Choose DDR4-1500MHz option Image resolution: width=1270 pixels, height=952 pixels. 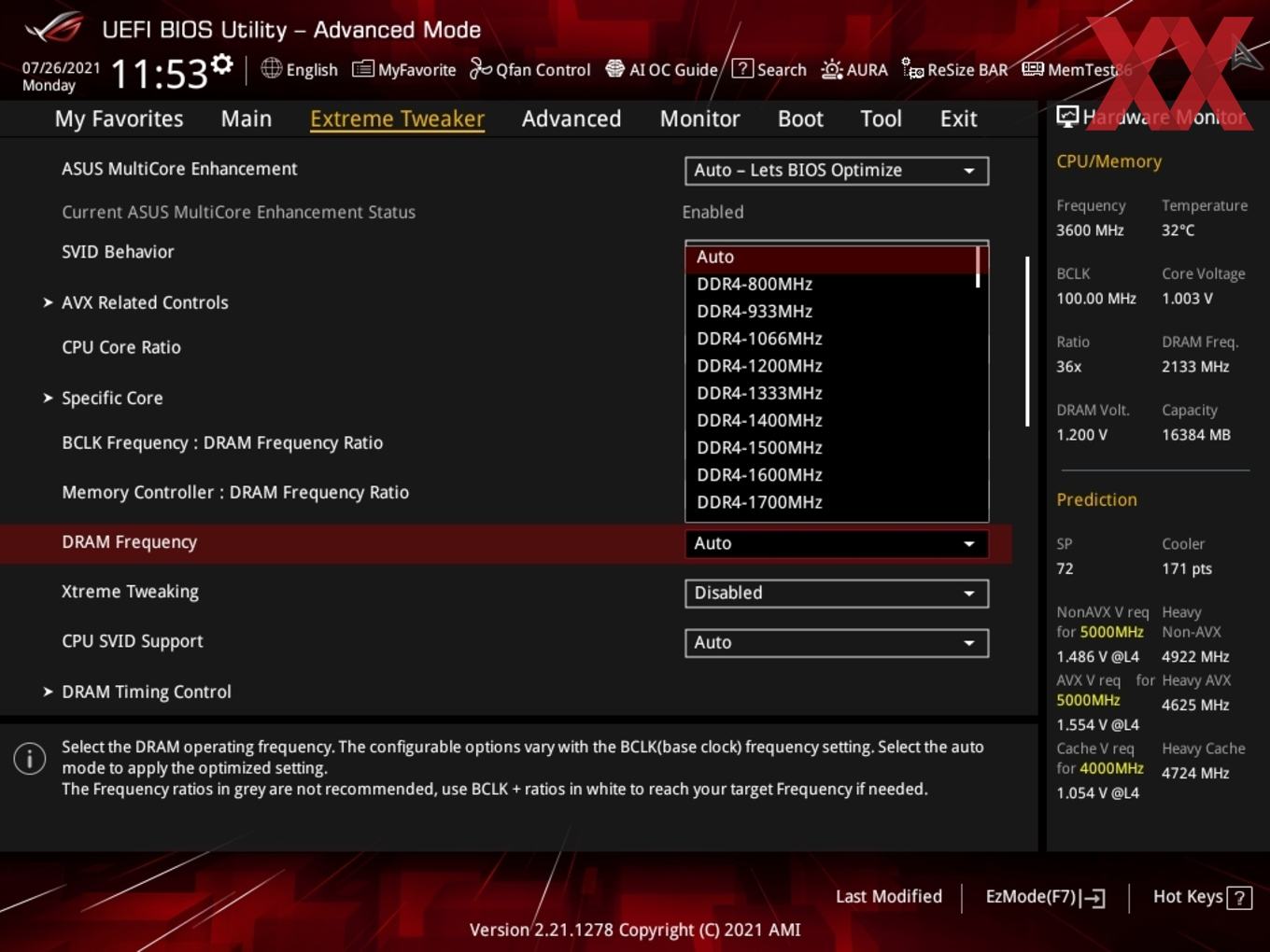click(x=831, y=447)
